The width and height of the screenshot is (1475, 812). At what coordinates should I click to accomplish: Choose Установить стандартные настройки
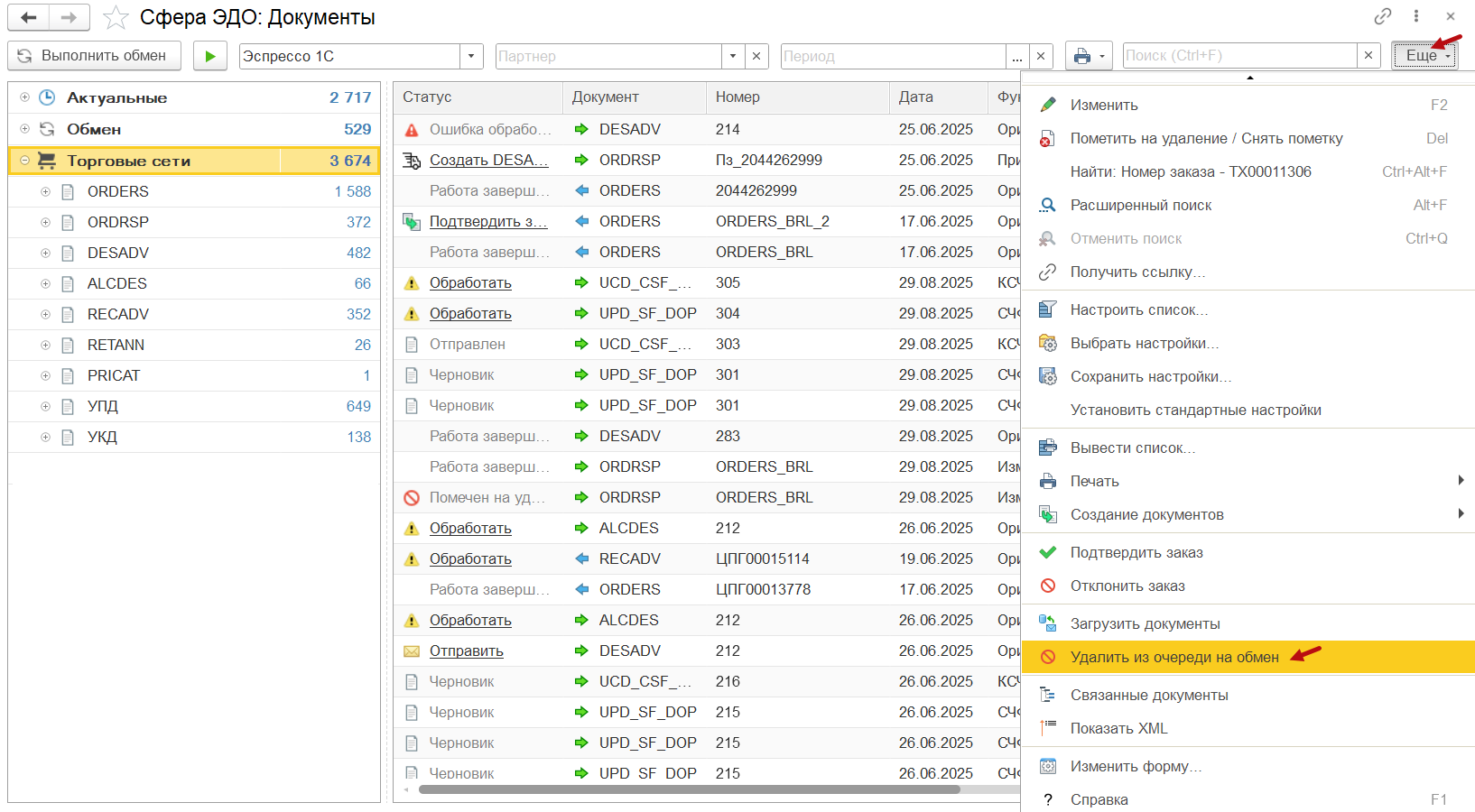[1248, 410]
